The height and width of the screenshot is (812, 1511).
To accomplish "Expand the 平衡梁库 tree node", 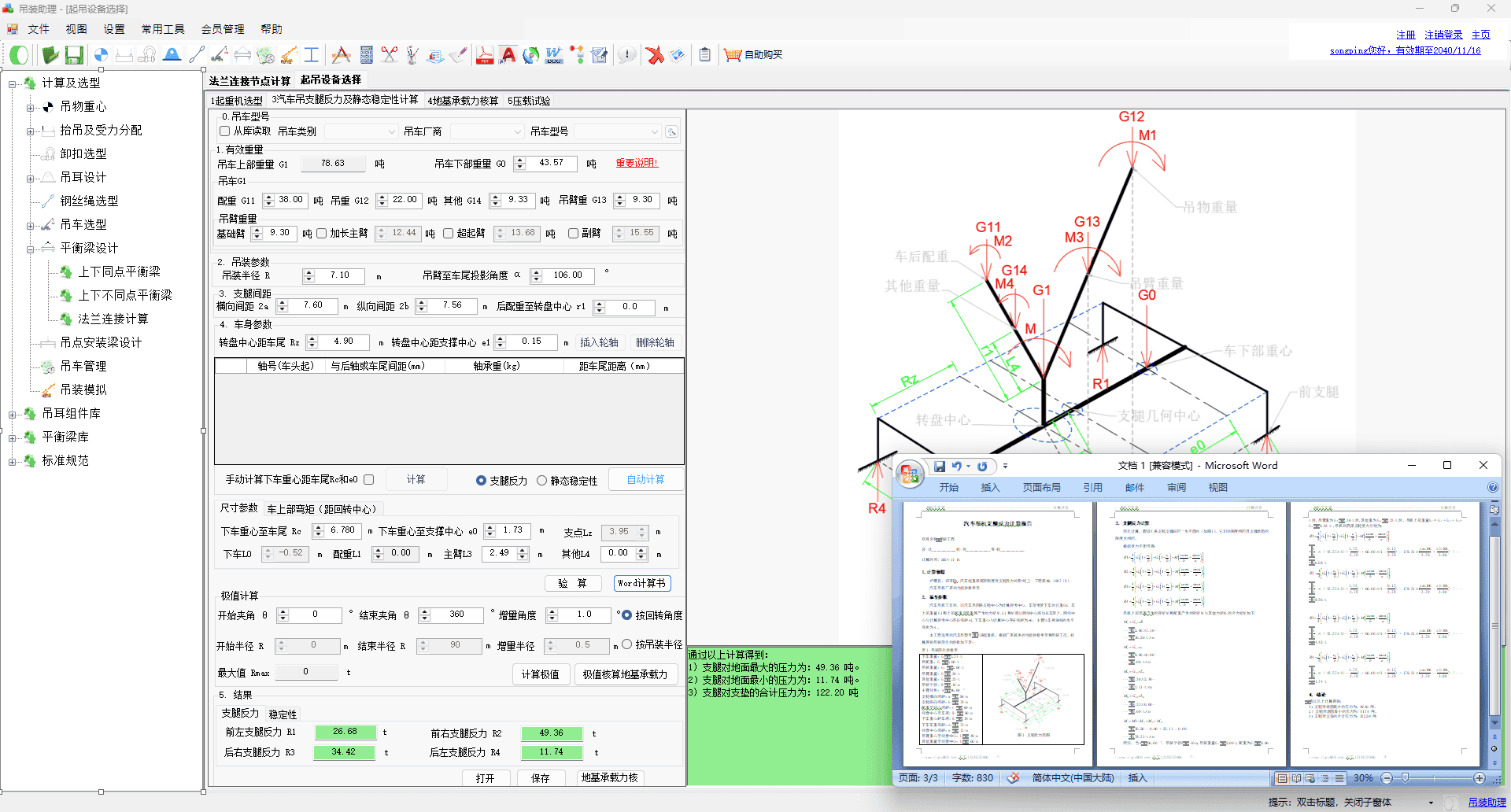I will coord(12,437).
